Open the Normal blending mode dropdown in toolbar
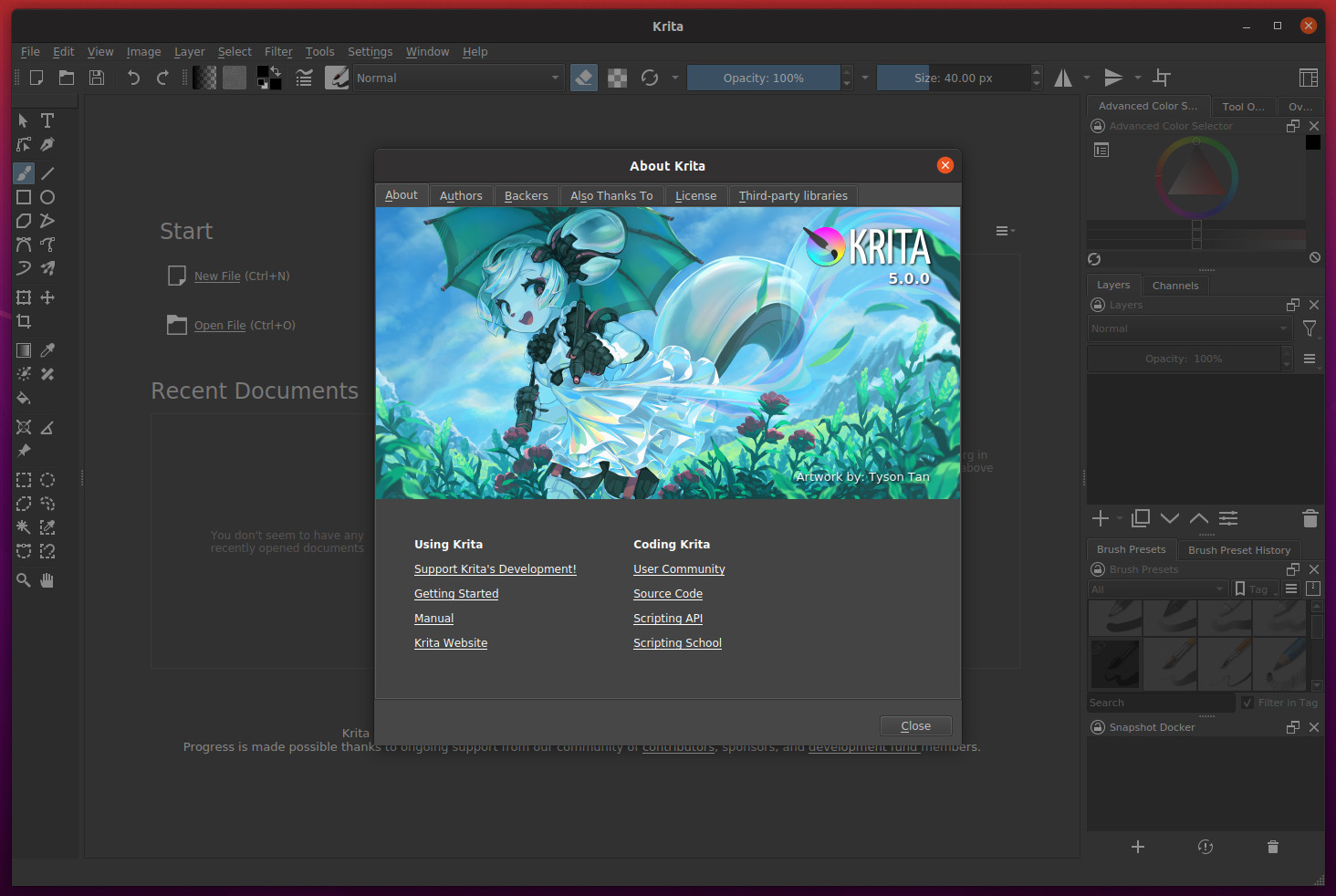1336x896 pixels. pyautogui.click(x=456, y=78)
